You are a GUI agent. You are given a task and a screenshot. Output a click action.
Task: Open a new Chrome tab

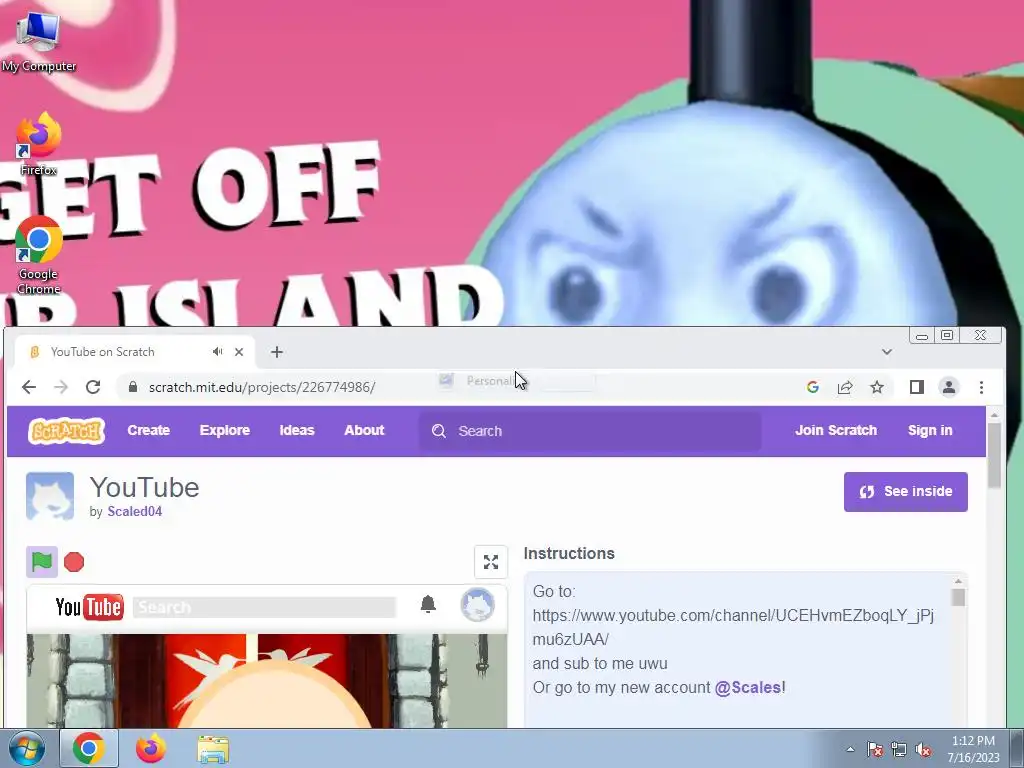tap(277, 352)
